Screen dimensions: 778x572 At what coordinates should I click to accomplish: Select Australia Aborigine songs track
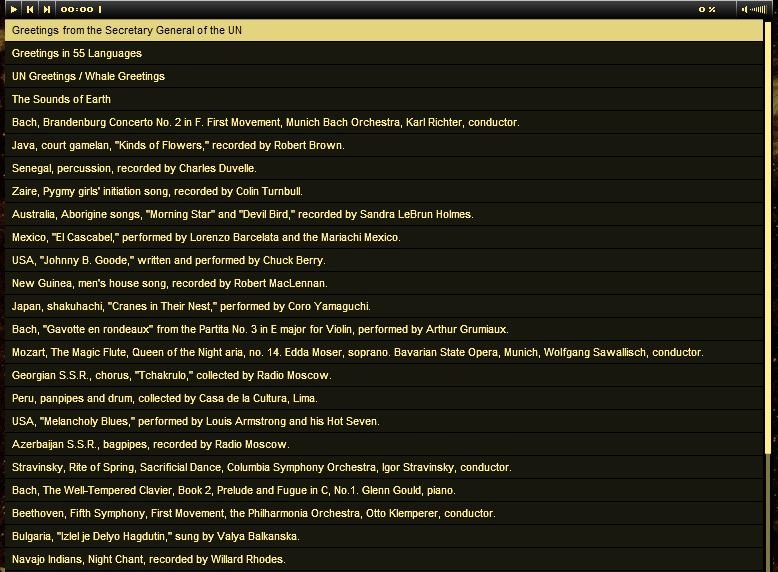pyautogui.click(x=384, y=214)
